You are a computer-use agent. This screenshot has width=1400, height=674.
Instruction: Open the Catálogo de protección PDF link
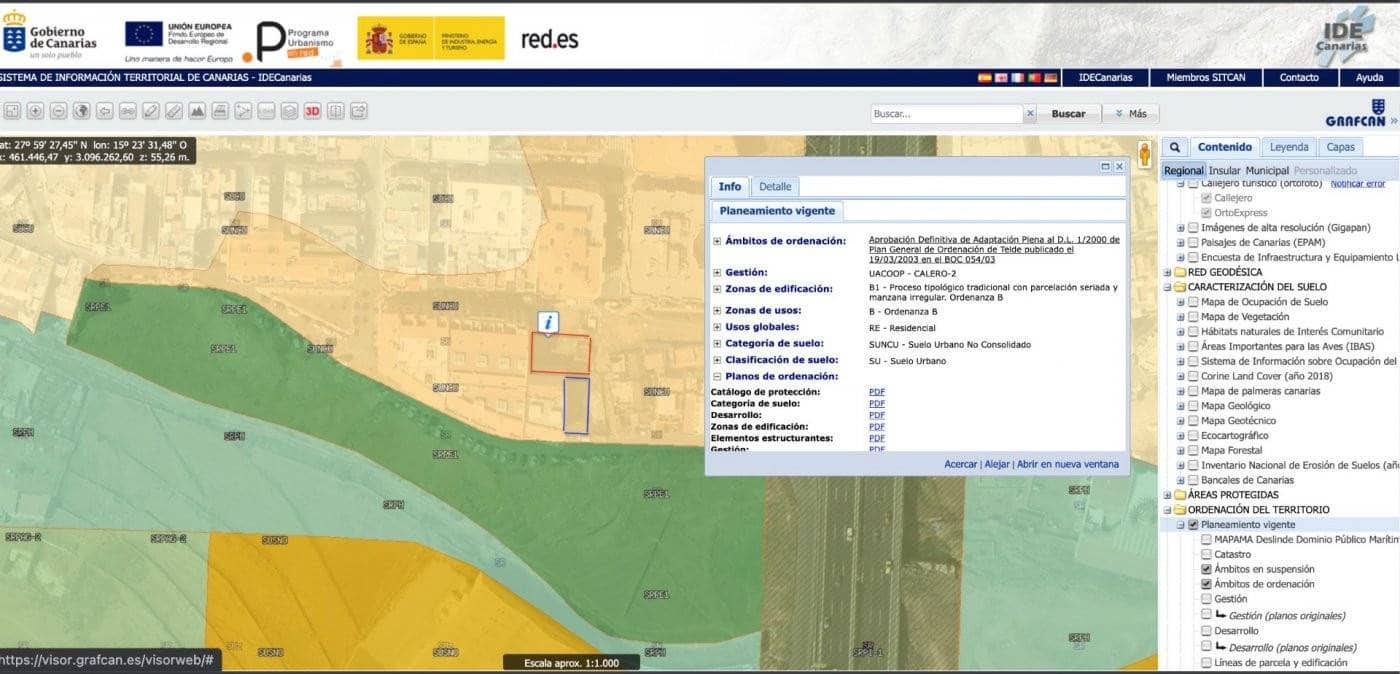[876, 392]
